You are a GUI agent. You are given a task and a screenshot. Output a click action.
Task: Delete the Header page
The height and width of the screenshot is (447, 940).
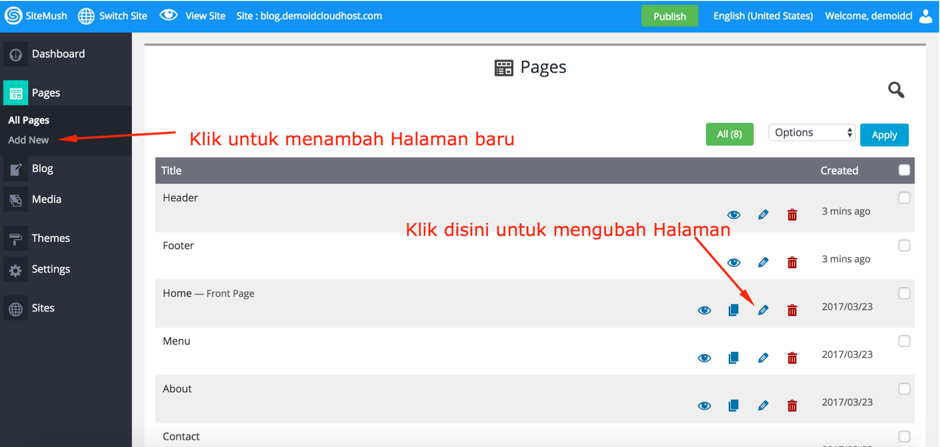[792, 215]
